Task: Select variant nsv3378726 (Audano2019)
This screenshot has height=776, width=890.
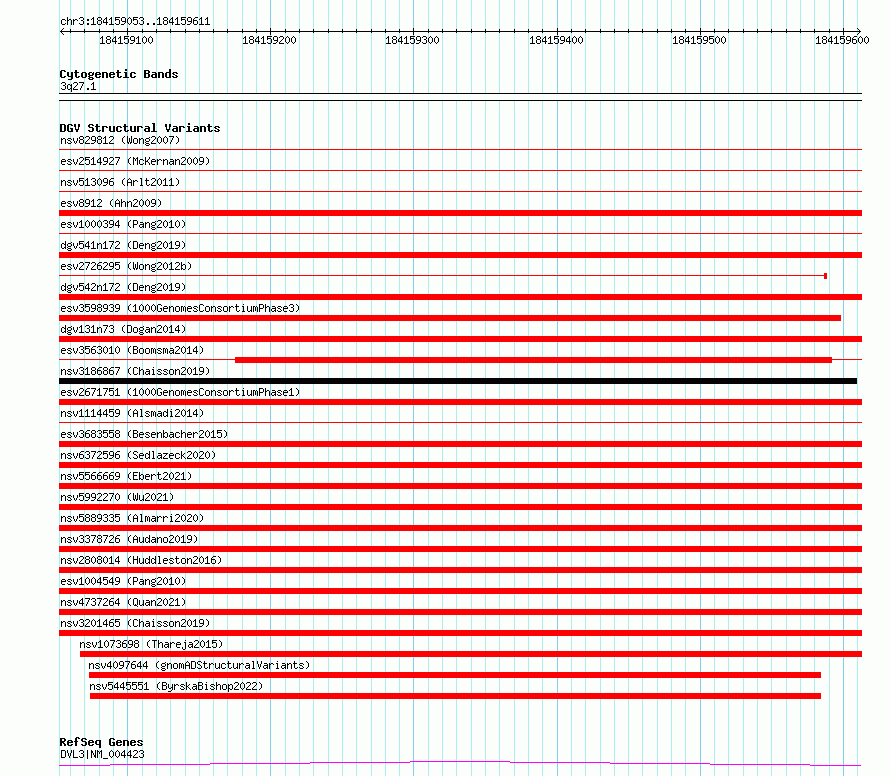Action: click(x=129, y=539)
